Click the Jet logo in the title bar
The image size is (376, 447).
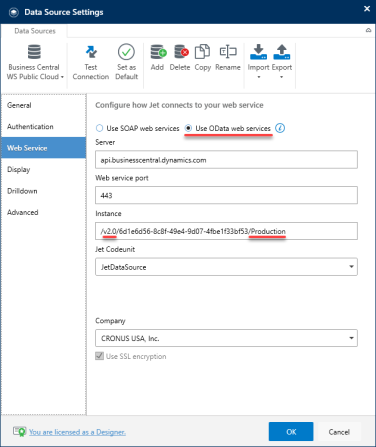coord(14,12)
